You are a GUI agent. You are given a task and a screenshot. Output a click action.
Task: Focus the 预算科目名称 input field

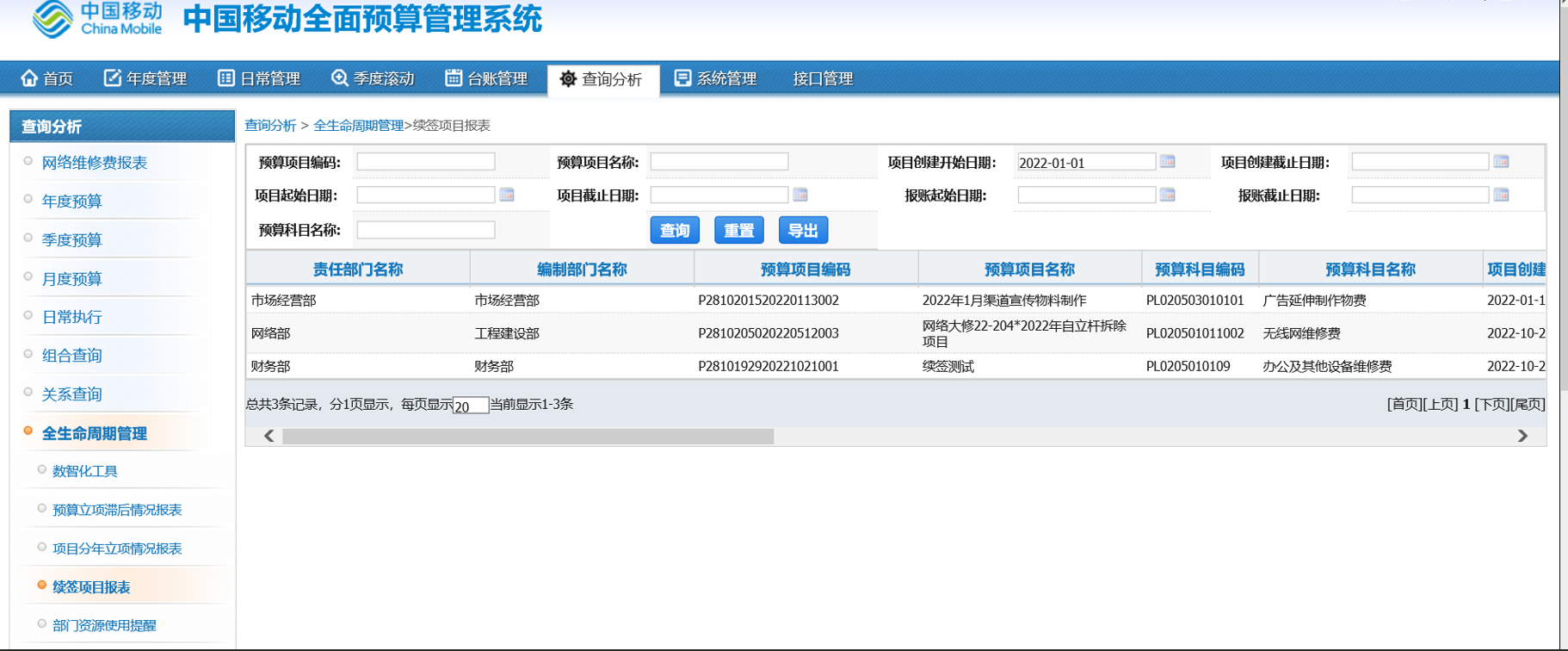pos(426,230)
